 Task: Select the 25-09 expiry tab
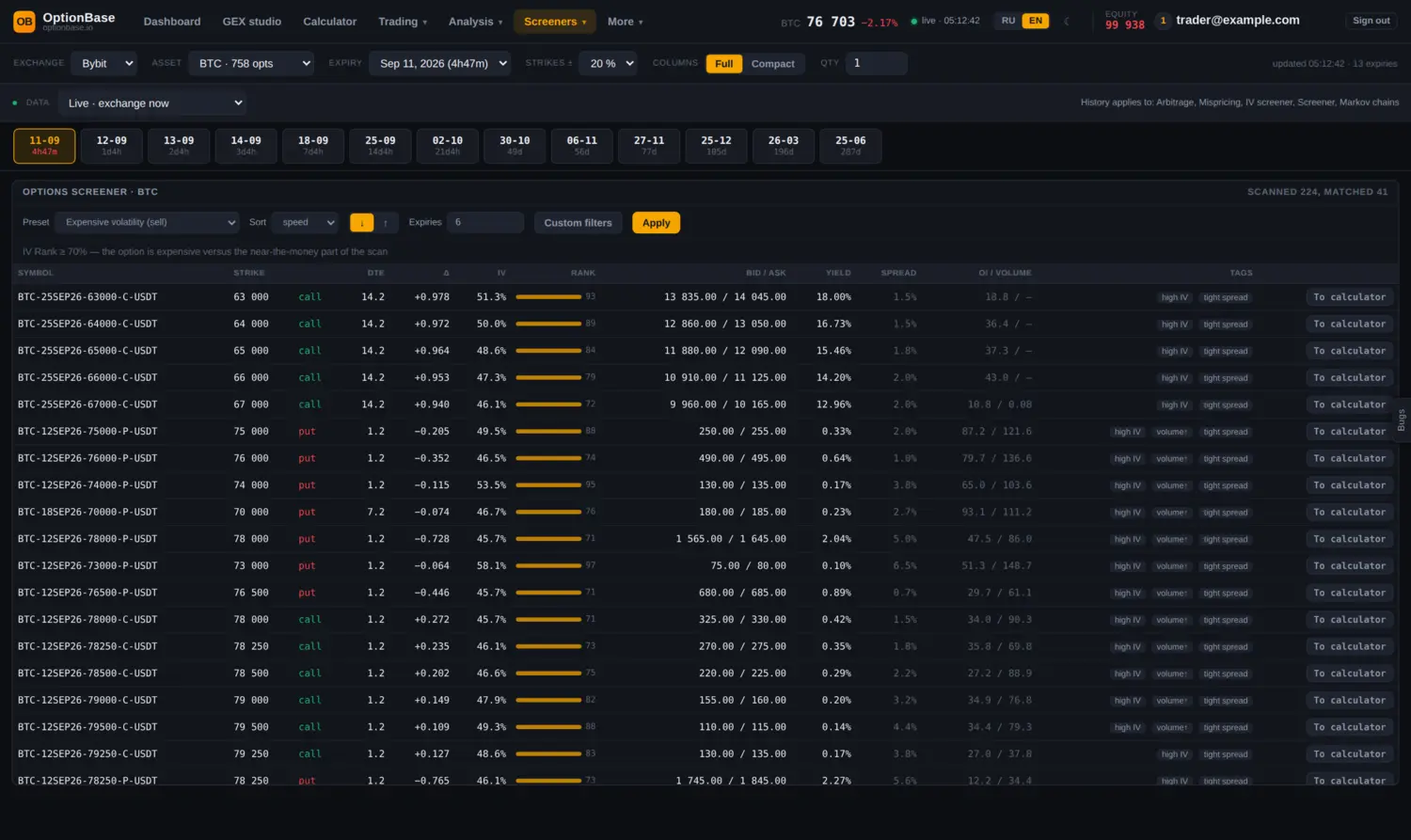tap(380, 146)
